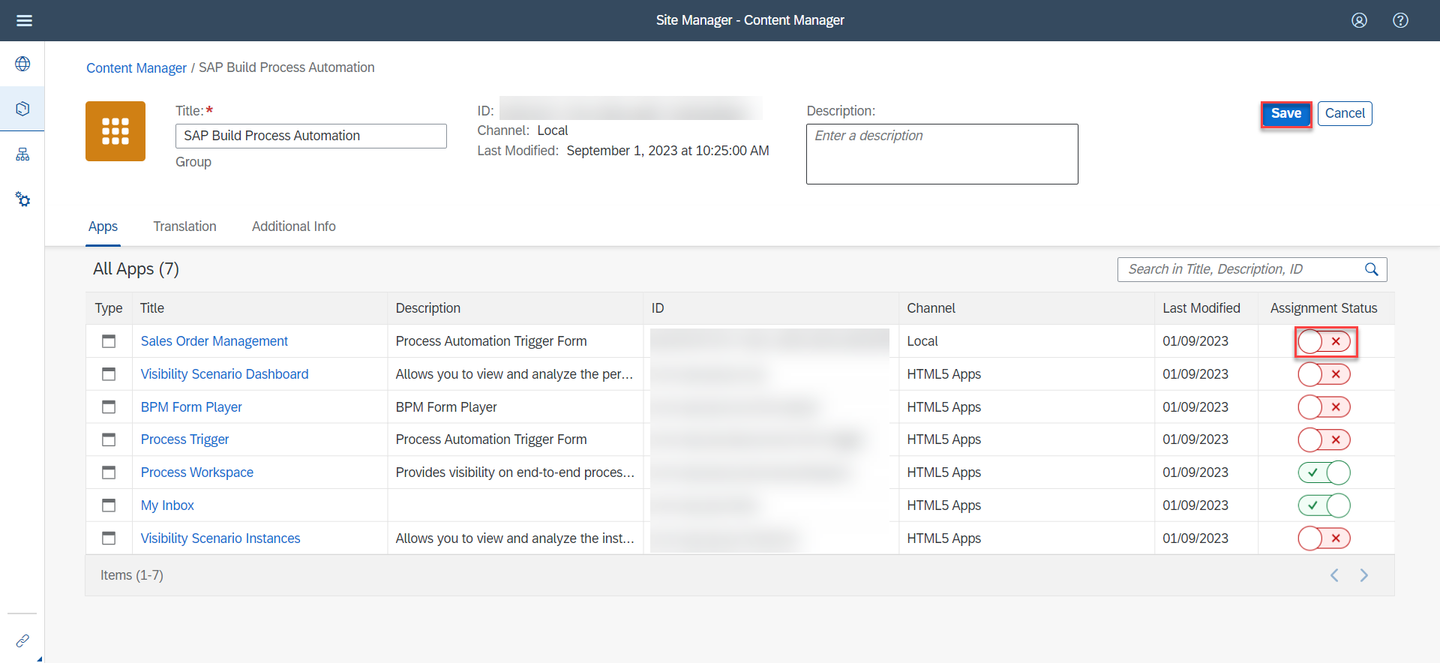Toggle assignment for Visibility Scenario Instances
Screen dimensions: 1440x663
[1324, 538]
